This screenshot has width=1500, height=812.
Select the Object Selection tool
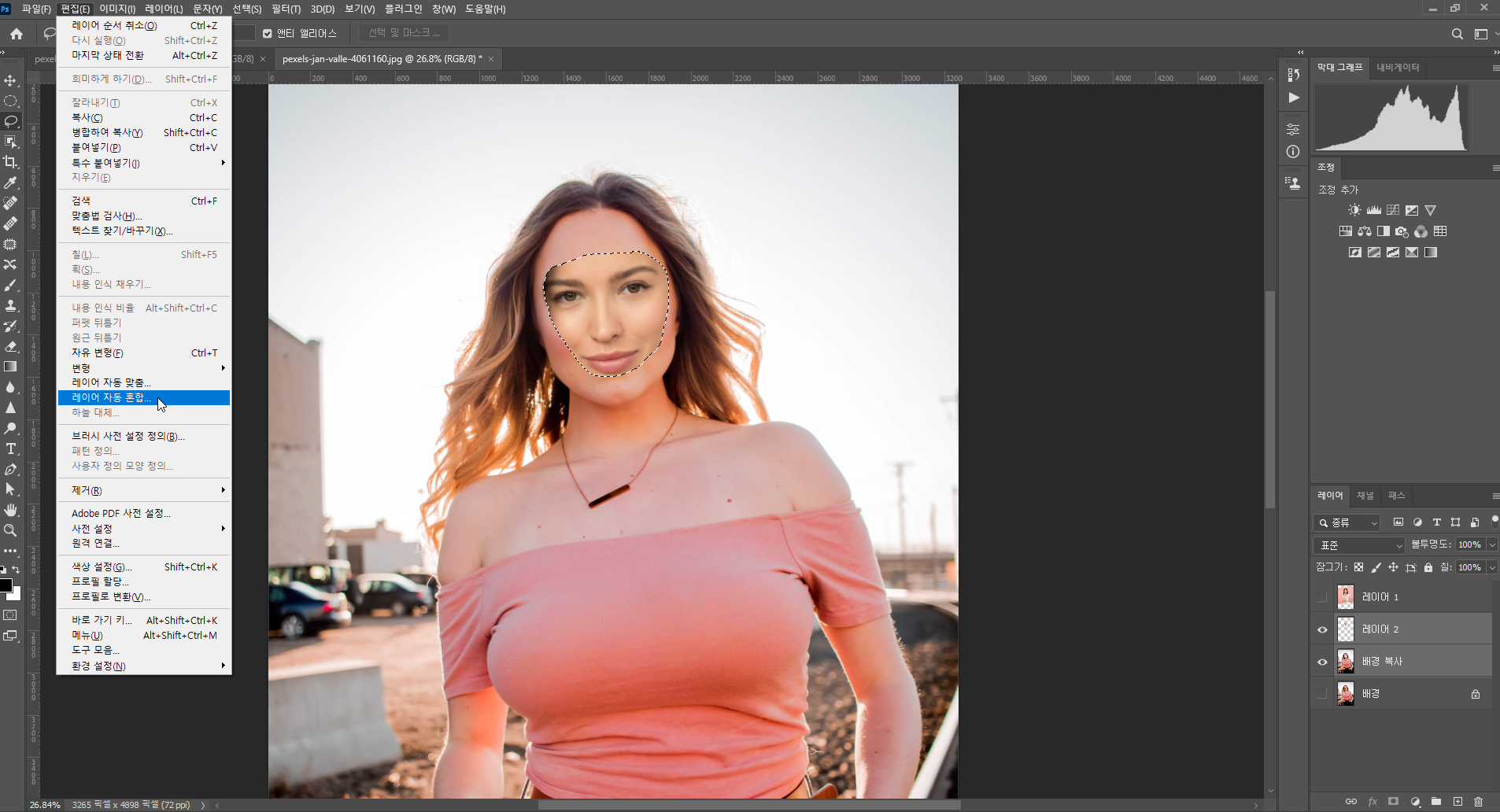point(10,142)
